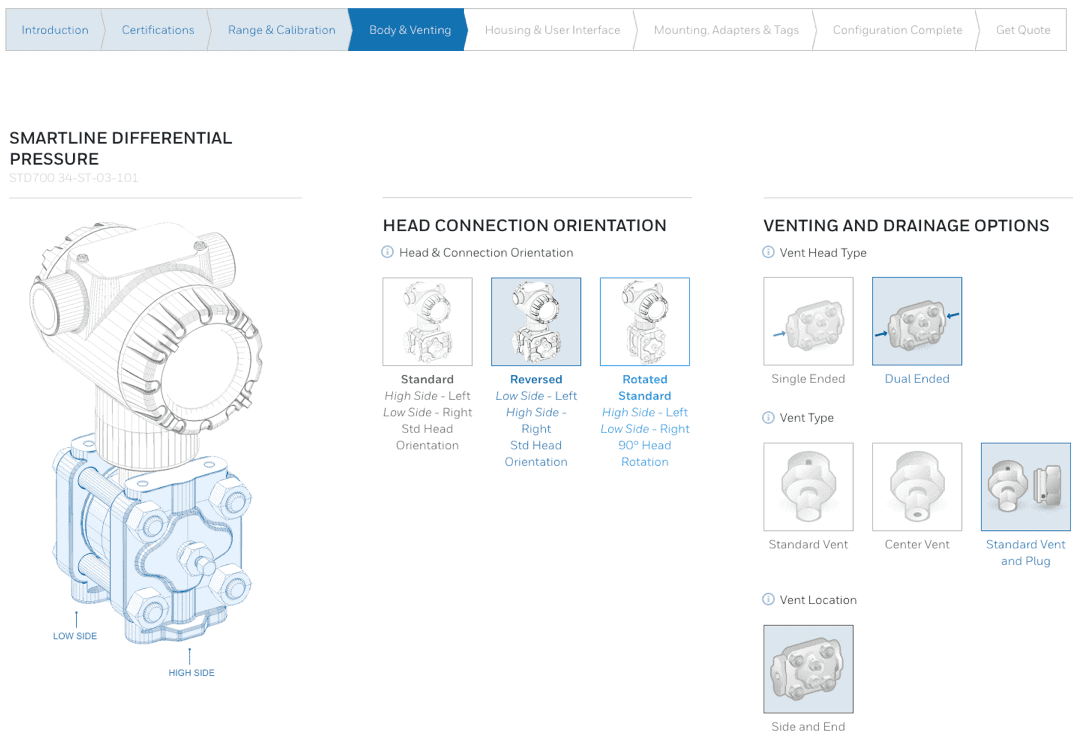Select Side and End vent location image
The height and width of the screenshot is (738, 1073).
pyautogui.click(x=808, y=669)
